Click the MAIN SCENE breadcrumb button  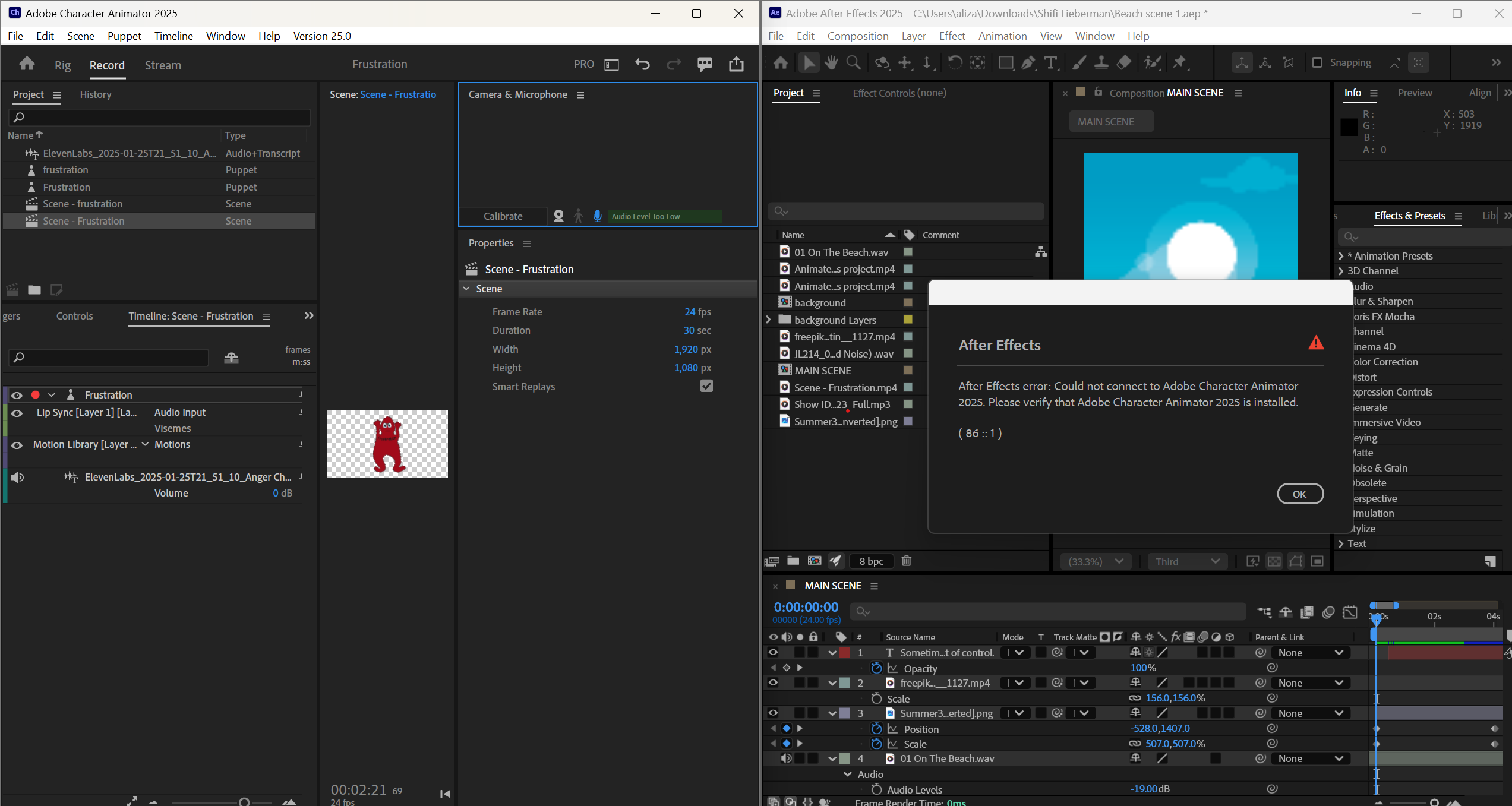pos(1112,121)
